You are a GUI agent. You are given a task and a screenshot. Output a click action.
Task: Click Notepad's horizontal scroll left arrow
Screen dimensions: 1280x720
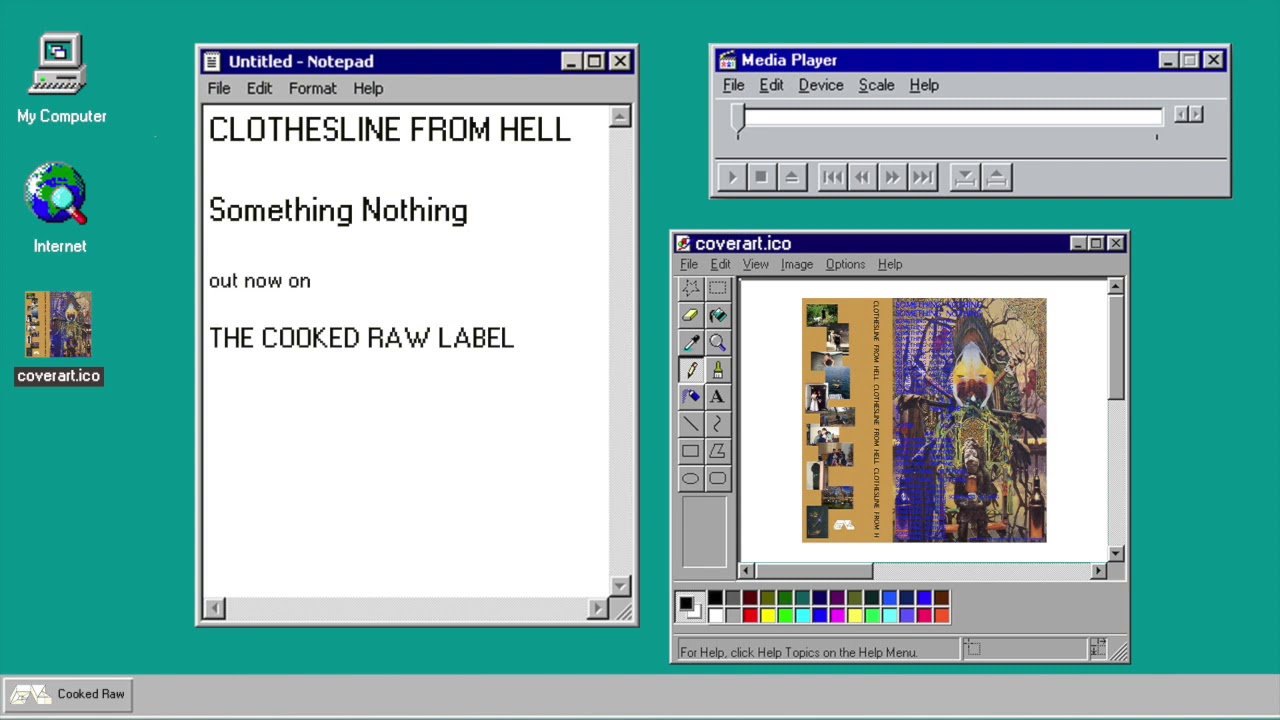[215, 608]
